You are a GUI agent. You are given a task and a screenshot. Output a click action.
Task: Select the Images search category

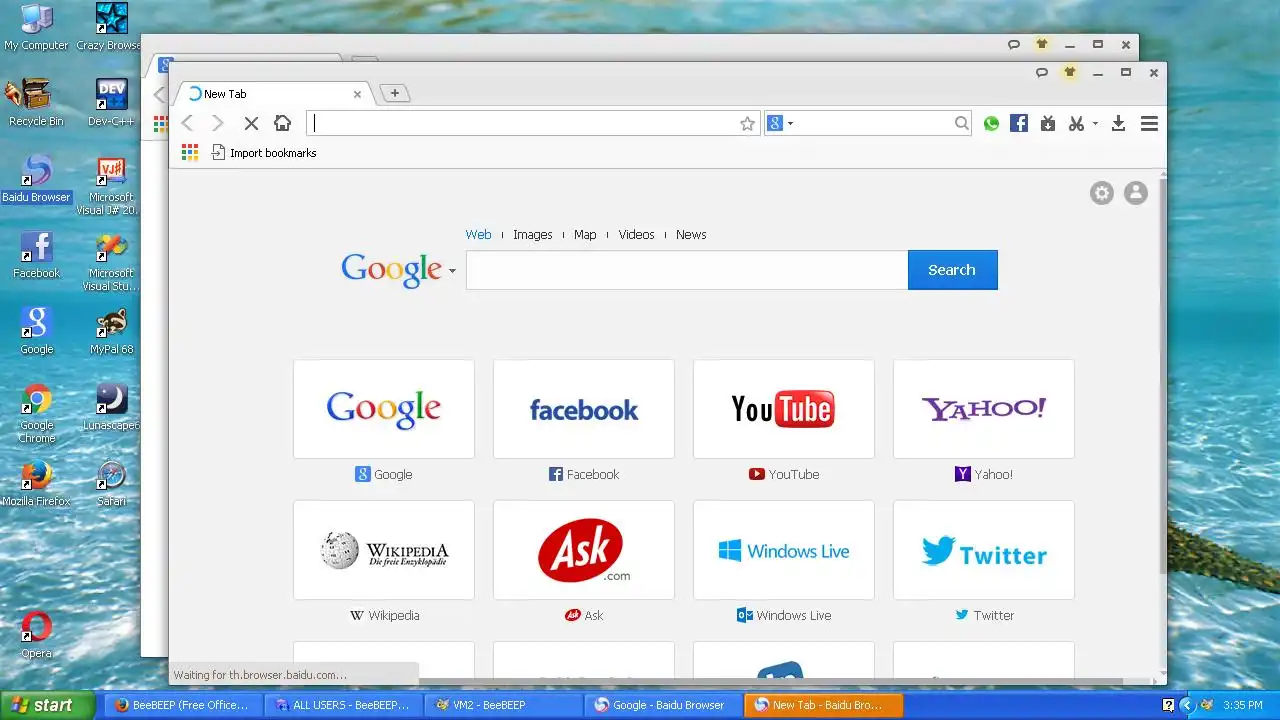[x=532, y=234]
